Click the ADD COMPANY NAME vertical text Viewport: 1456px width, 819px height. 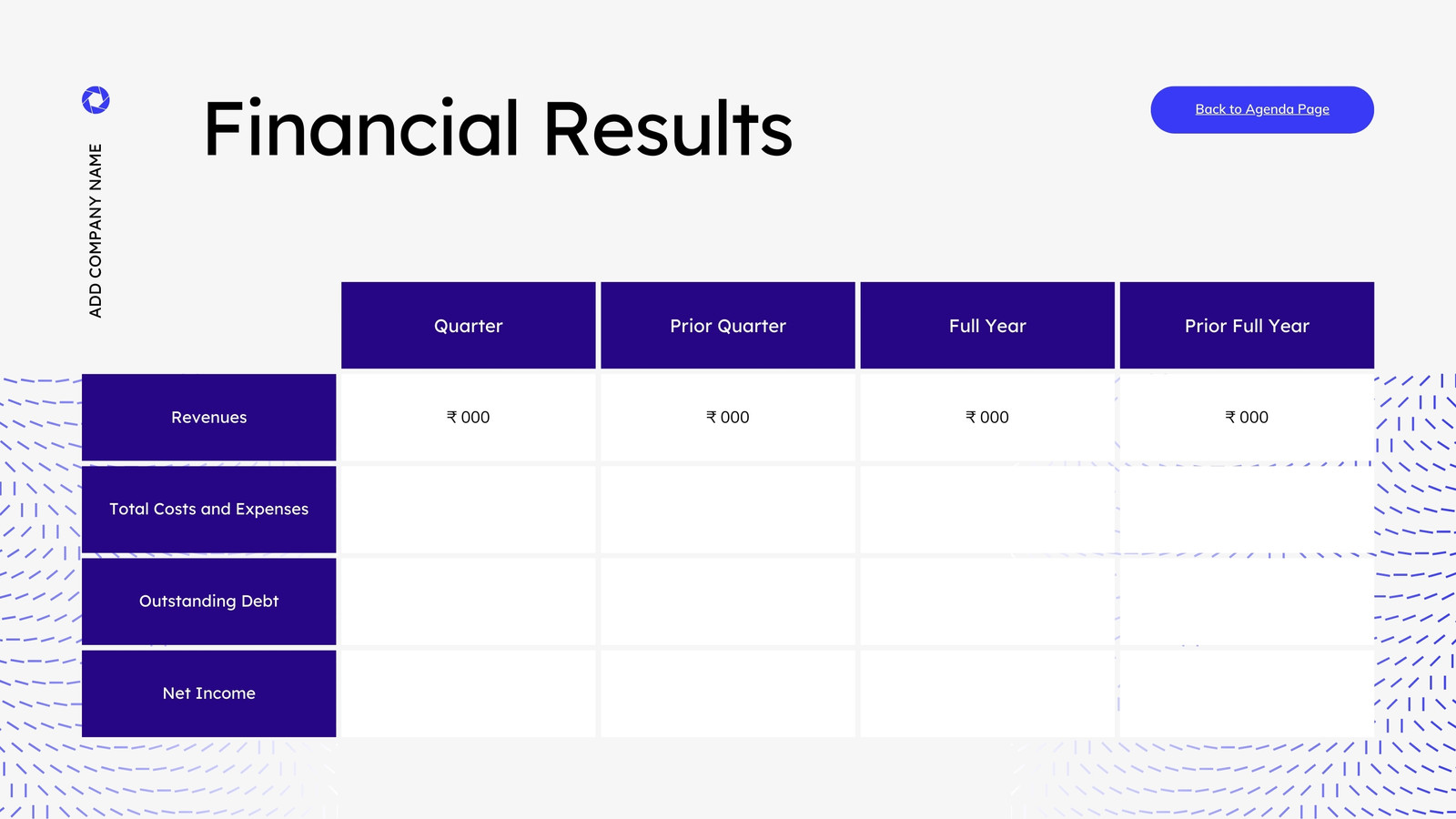coord(96,230)
